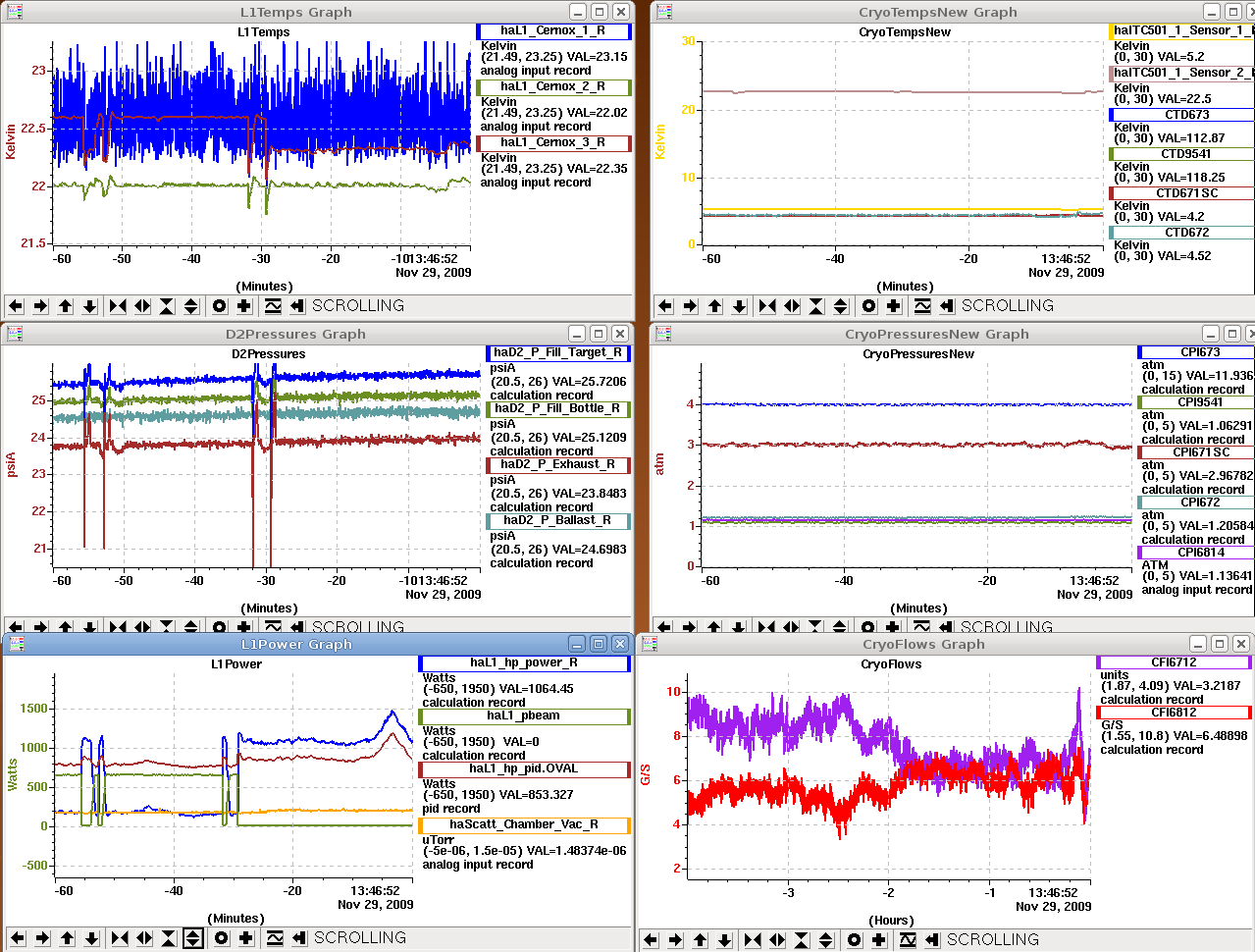The width and height of the screenshot is (1255, 952).
Task: Maximize the L1Power Graph window
Action: 598,644
